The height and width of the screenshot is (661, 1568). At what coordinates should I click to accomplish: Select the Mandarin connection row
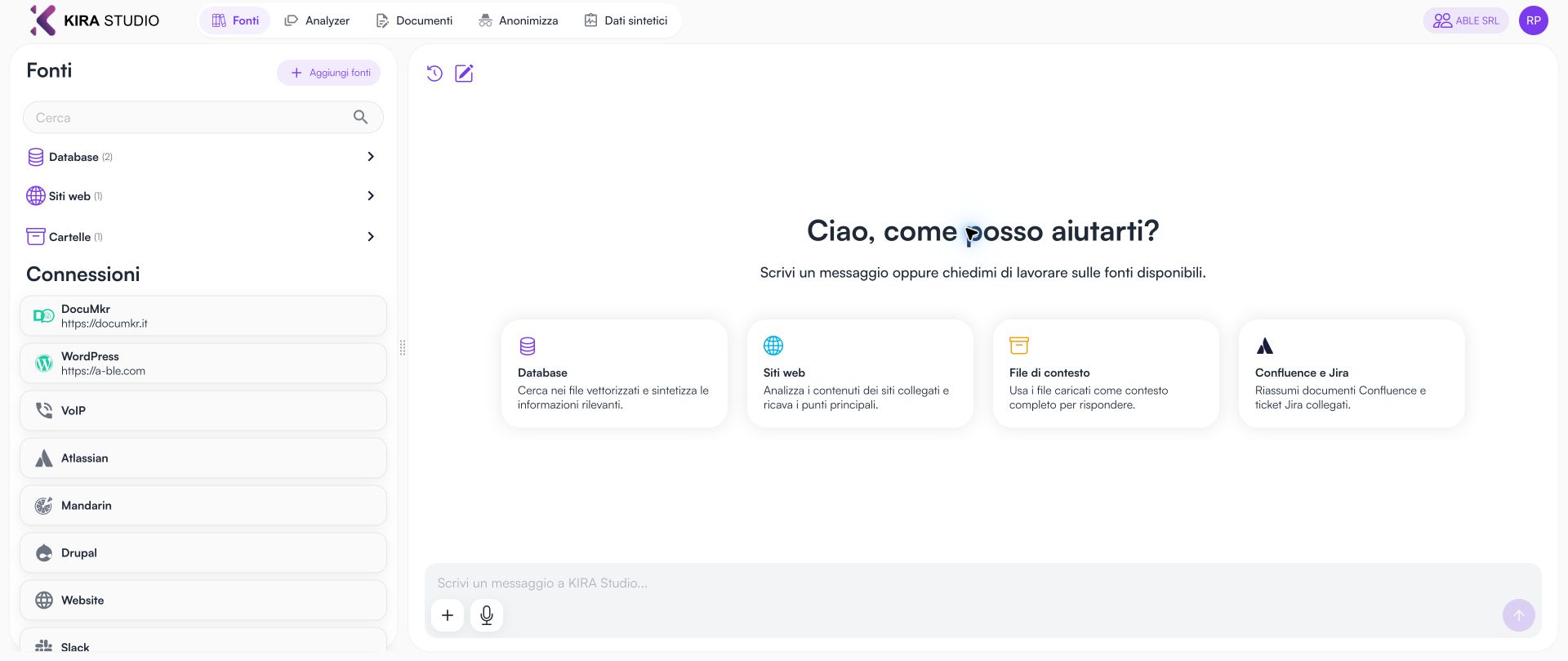coord(203,506)
